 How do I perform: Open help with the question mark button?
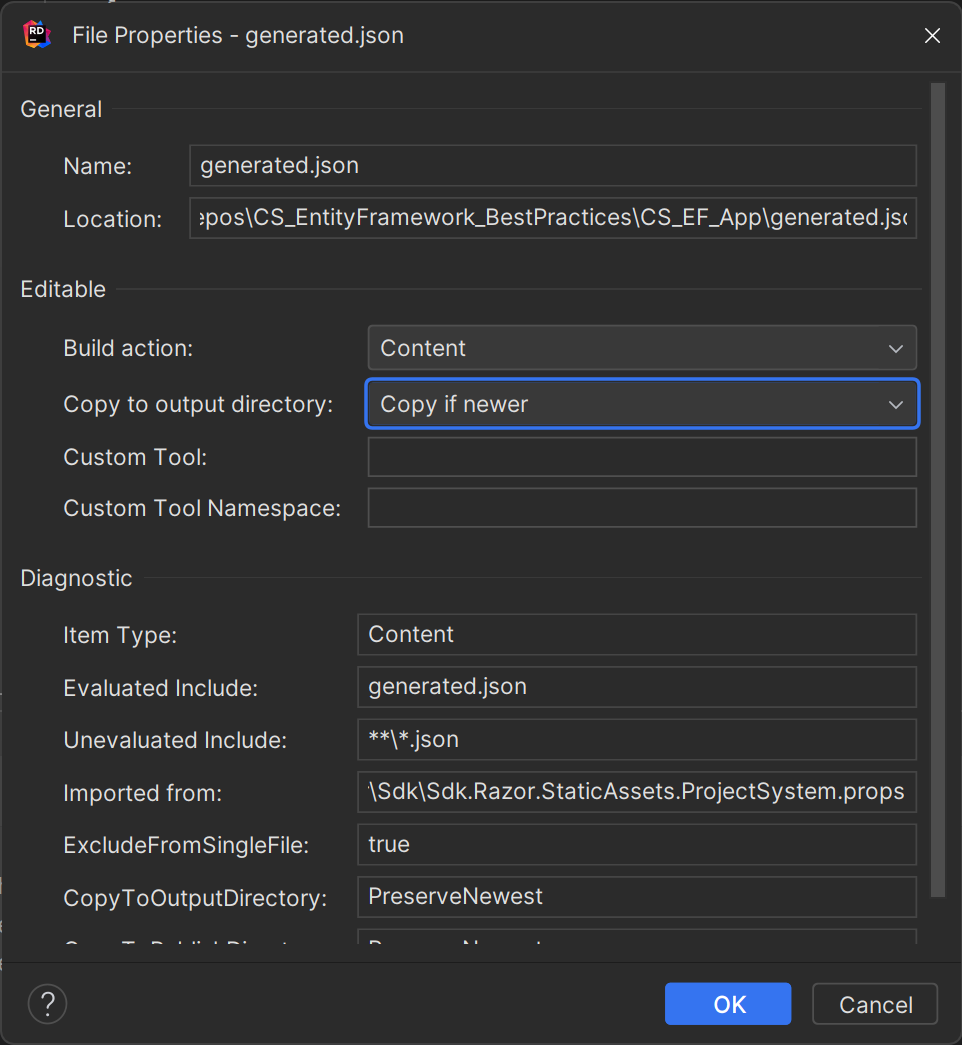click(x=47, y=1003)
